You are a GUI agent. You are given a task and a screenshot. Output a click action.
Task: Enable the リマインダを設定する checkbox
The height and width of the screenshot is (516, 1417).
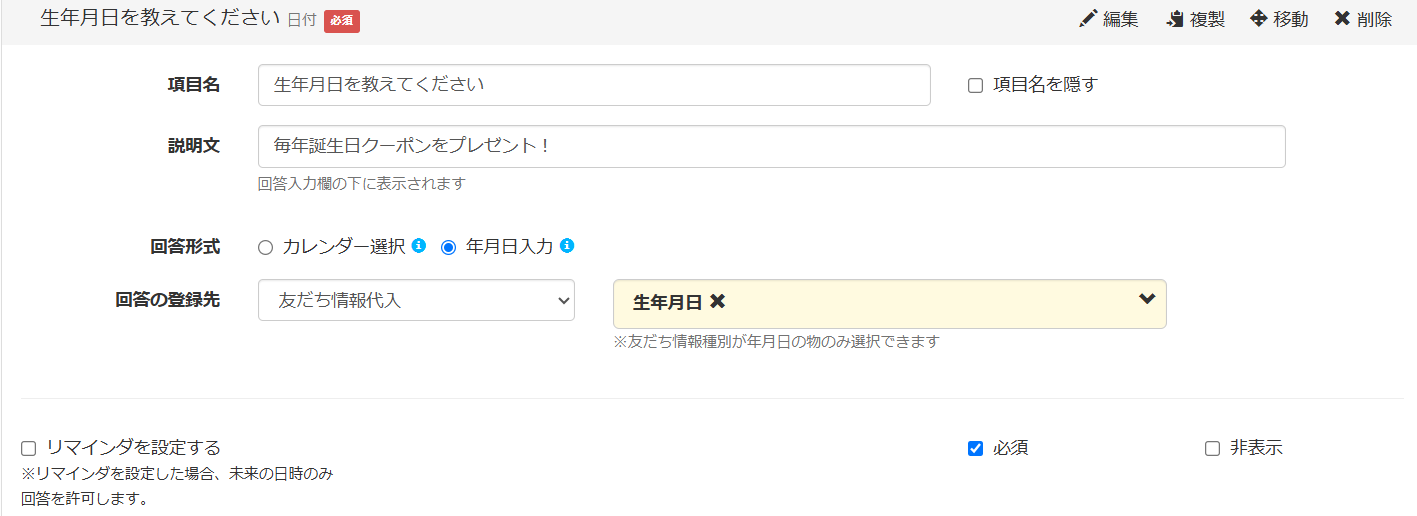coord(28,448)
